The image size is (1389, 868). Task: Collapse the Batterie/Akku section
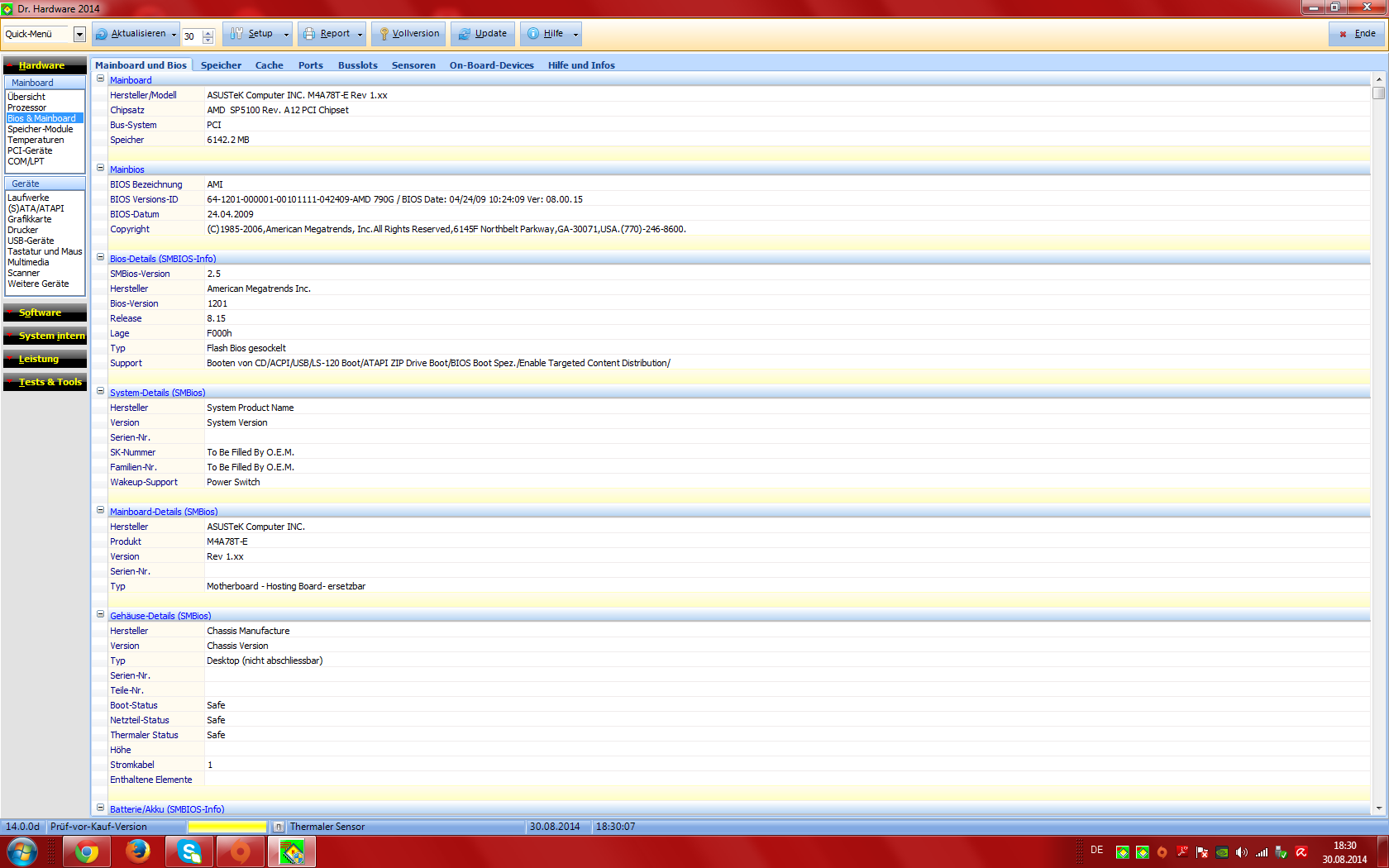(x=101, y=808)
